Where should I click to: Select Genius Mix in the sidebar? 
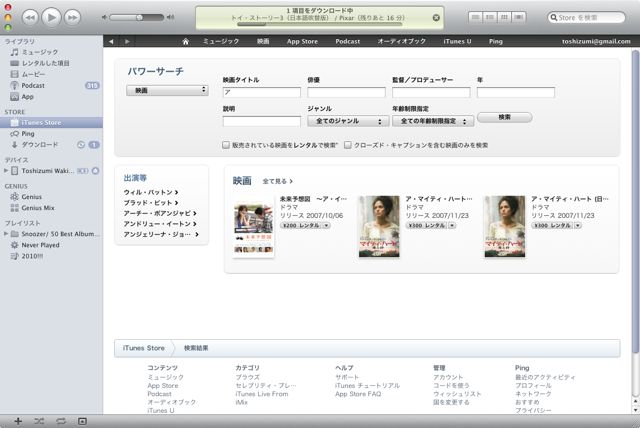(x=51, y=208)
